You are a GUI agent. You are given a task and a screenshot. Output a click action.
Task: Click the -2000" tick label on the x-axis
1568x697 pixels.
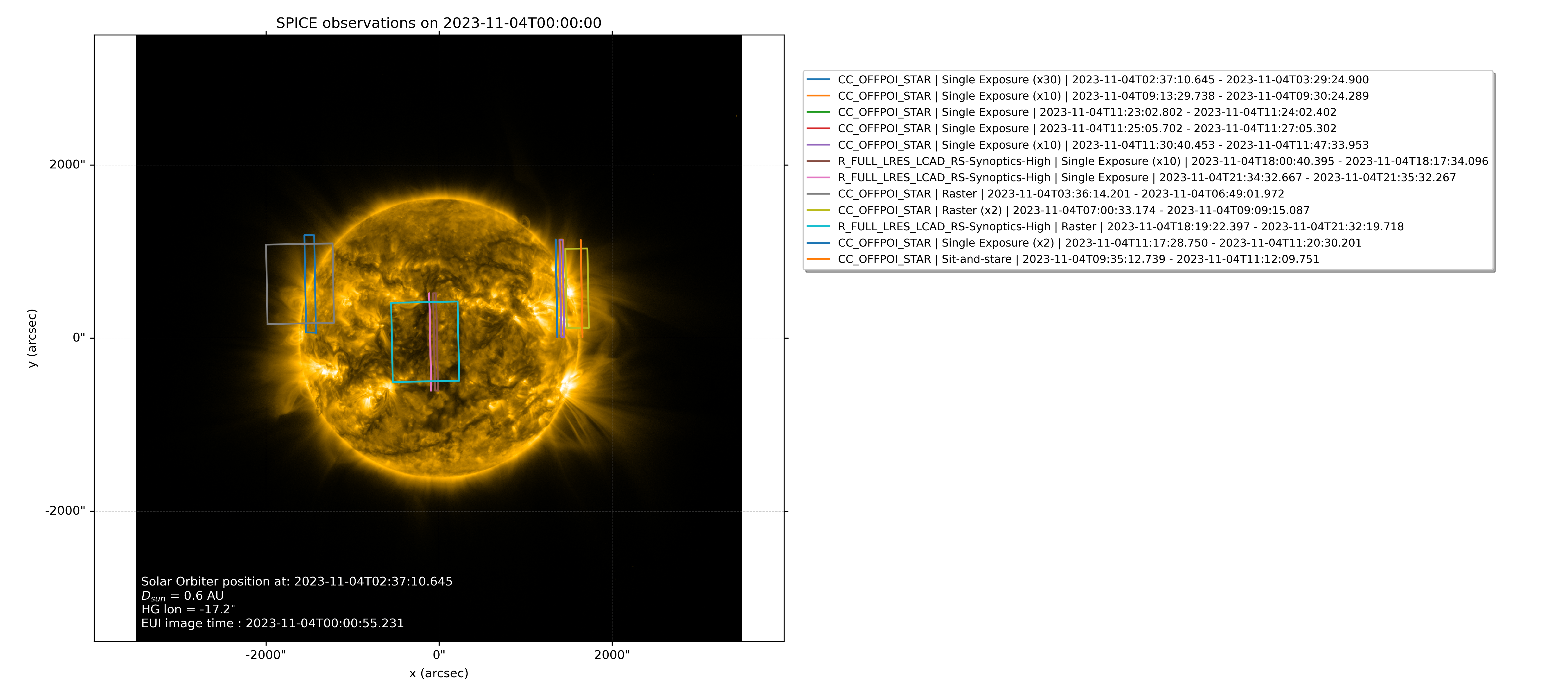265,655
